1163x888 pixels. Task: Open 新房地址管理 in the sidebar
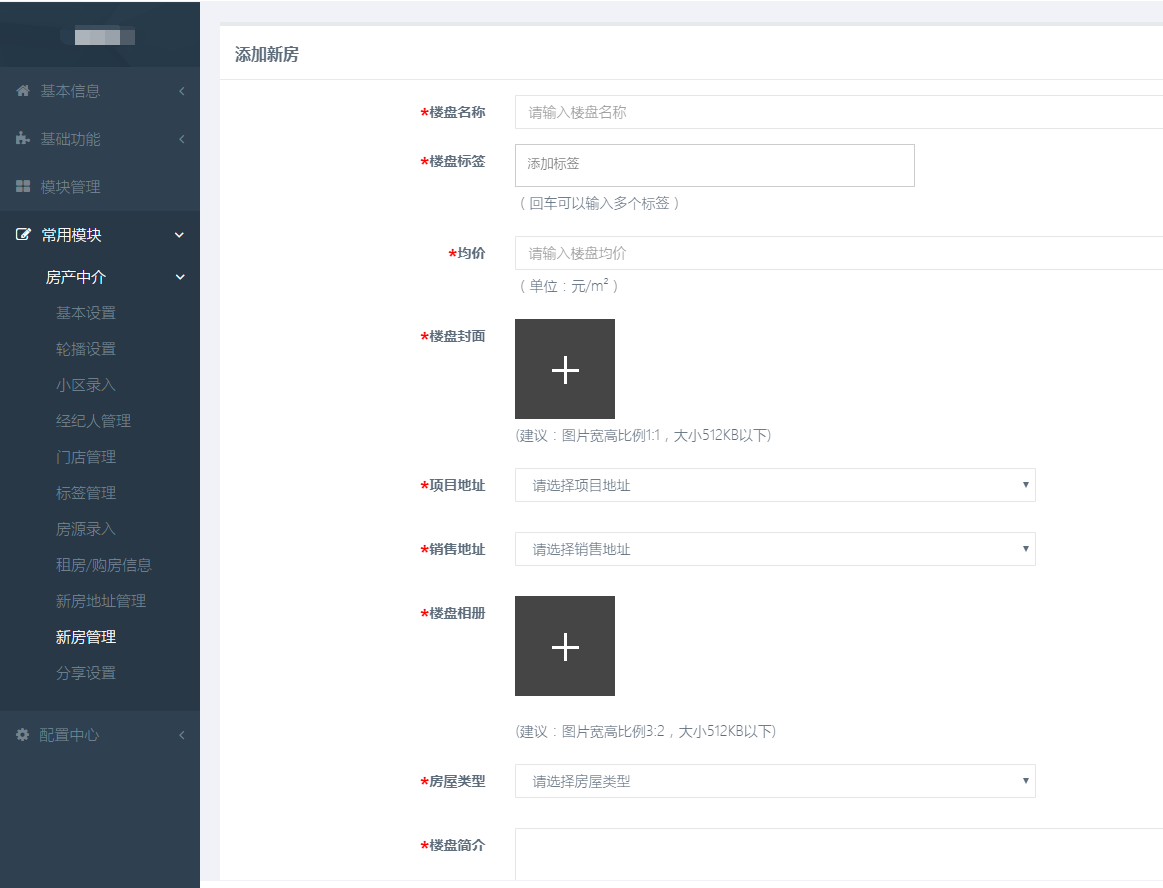[101, 601]
